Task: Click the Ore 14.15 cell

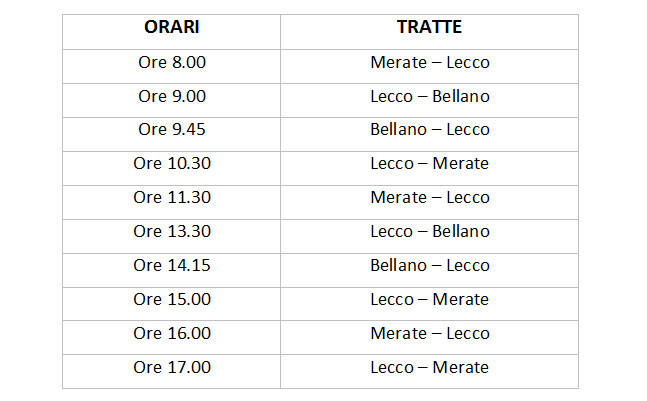Action: (x=171, y=265)
